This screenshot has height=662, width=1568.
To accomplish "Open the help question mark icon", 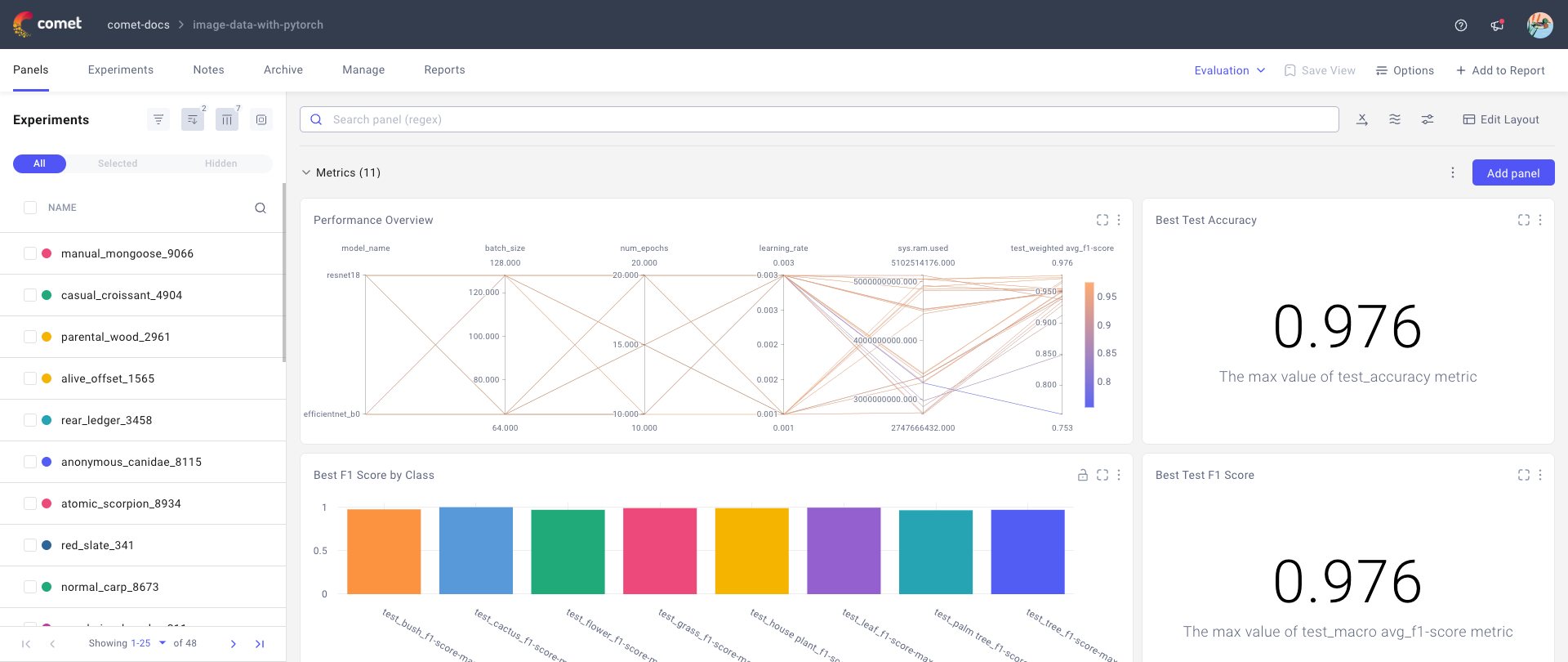I will (1461, 25).
